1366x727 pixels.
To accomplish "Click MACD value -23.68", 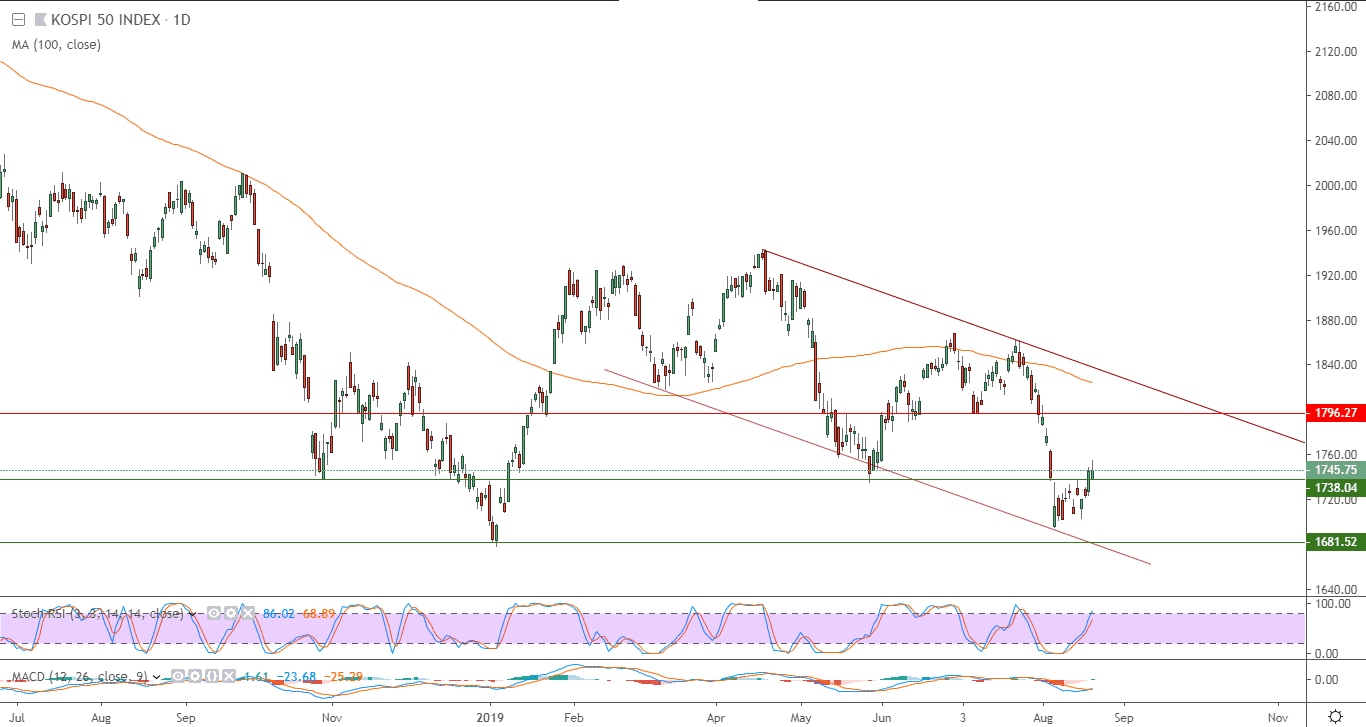I will coord(296,677).
